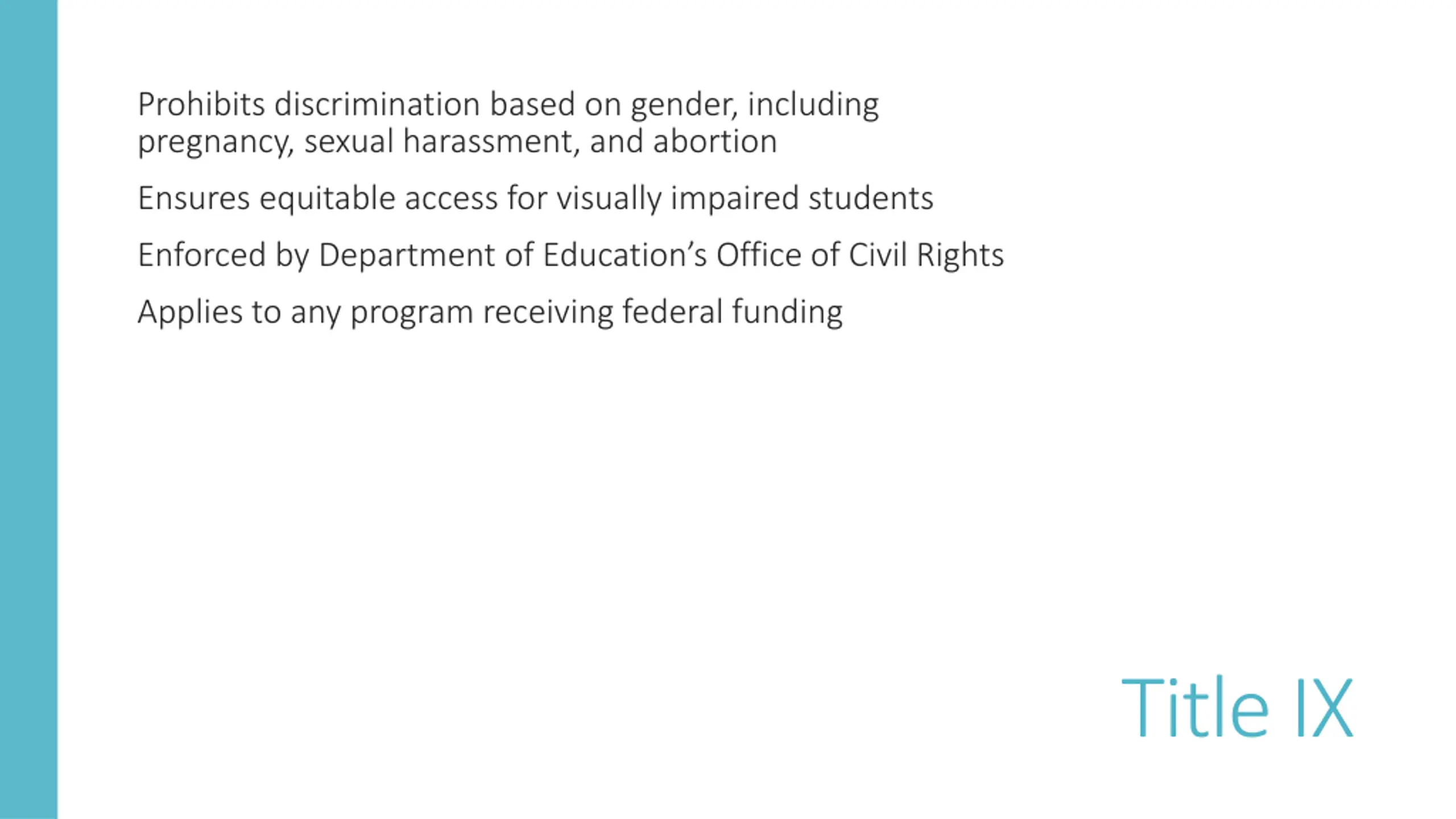Select the teal vertical sidebar stripe
Image resolution: width=1456 pixels, height=819 pixels.
(28, 409)
